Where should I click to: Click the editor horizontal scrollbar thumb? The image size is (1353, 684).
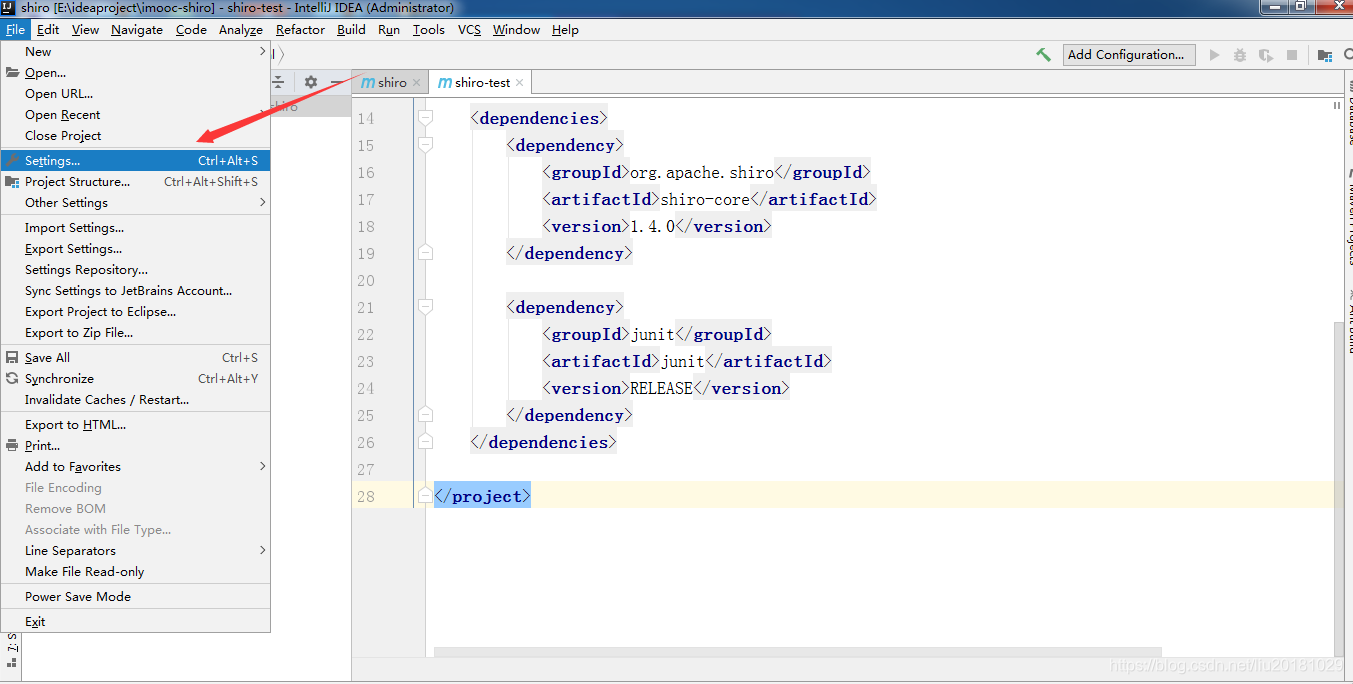(798, 651)
